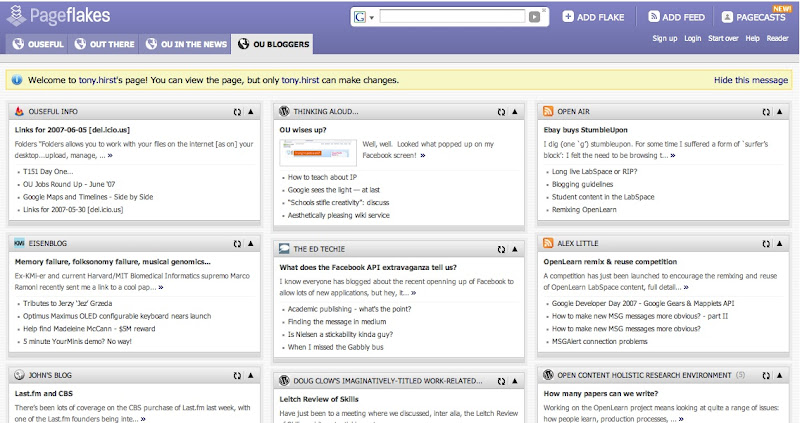Collapse the OUseful Info widget
The height and width of the screenshot is (423, 800).
252,111
